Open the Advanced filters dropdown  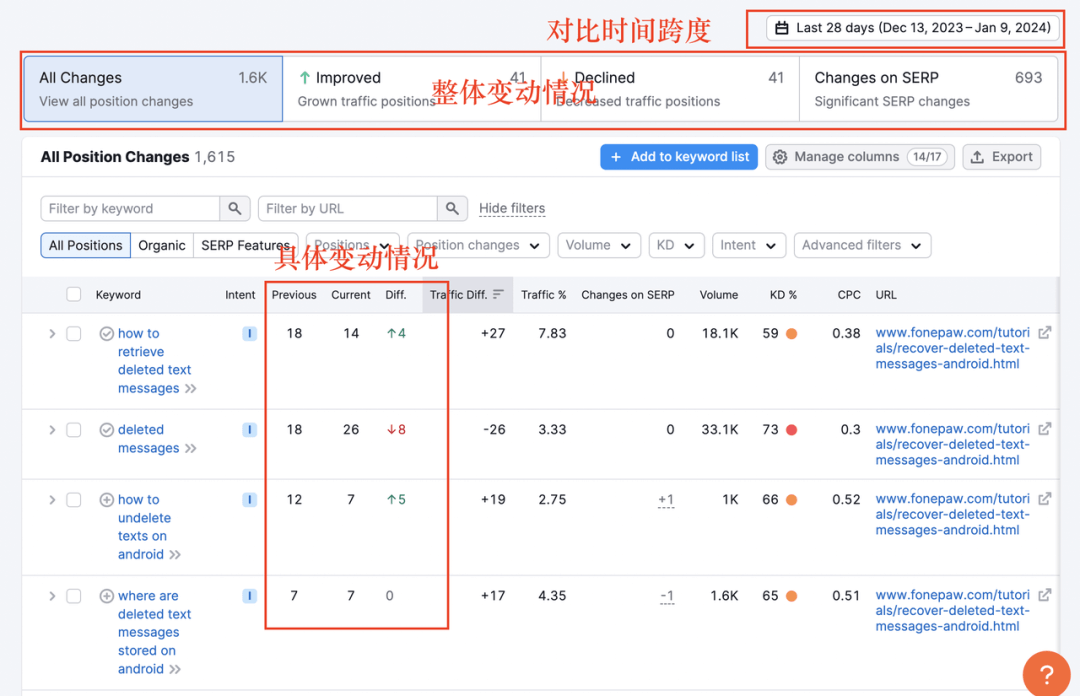861,245
